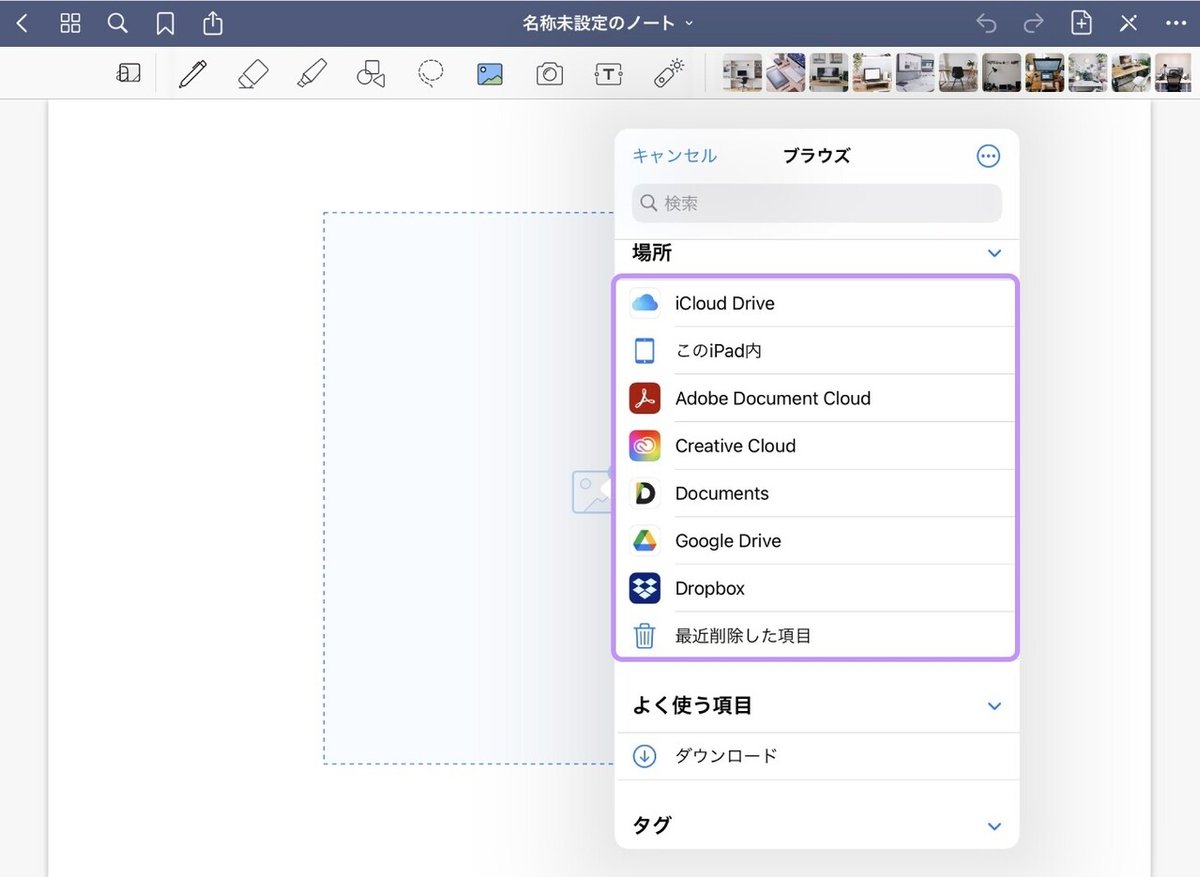The height and width of the screenshot is (877, 1200).
Task: Open the top-right more options menu
Action: click(x=1175, y=22)
